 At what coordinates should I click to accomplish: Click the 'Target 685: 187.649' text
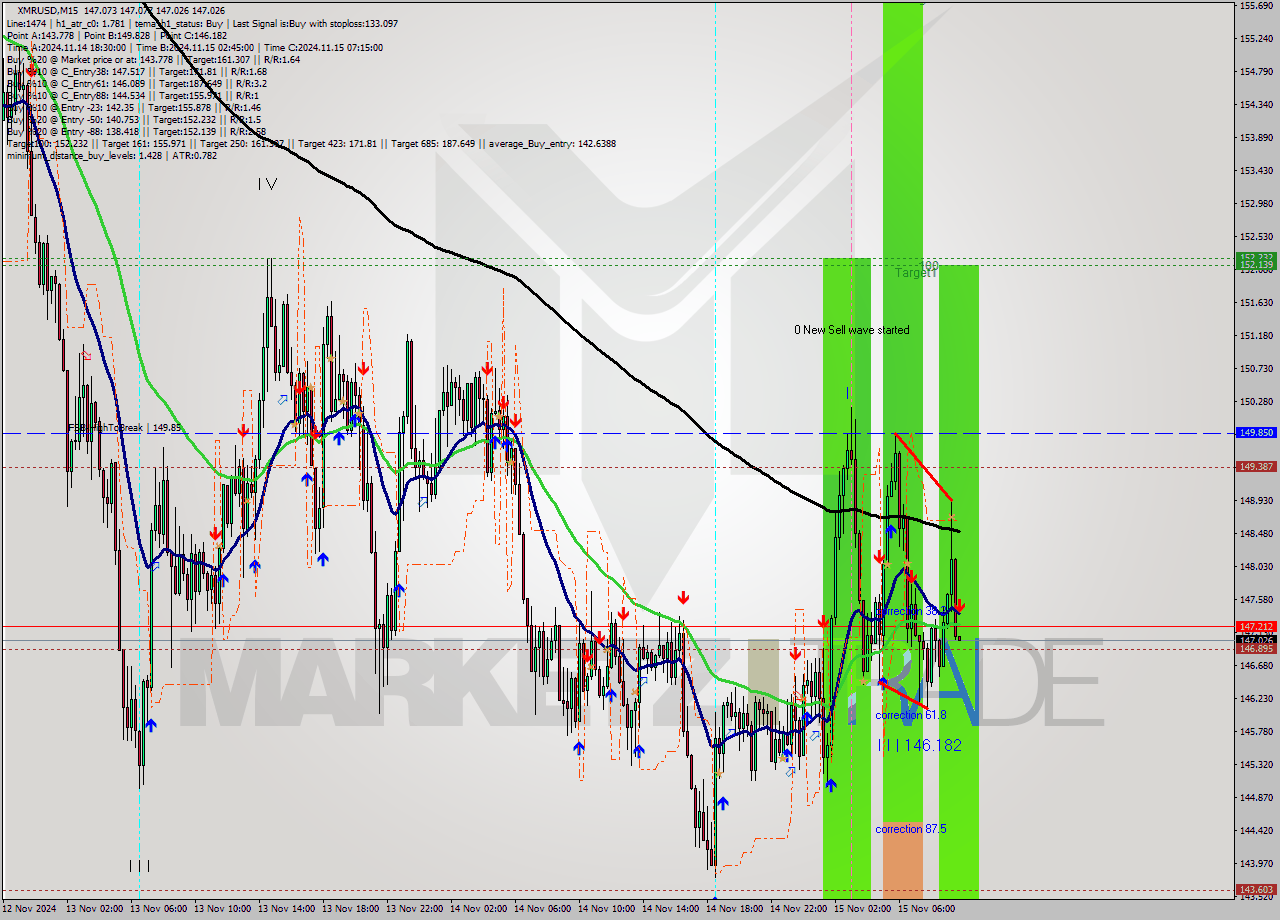click(x=435, y=143)
